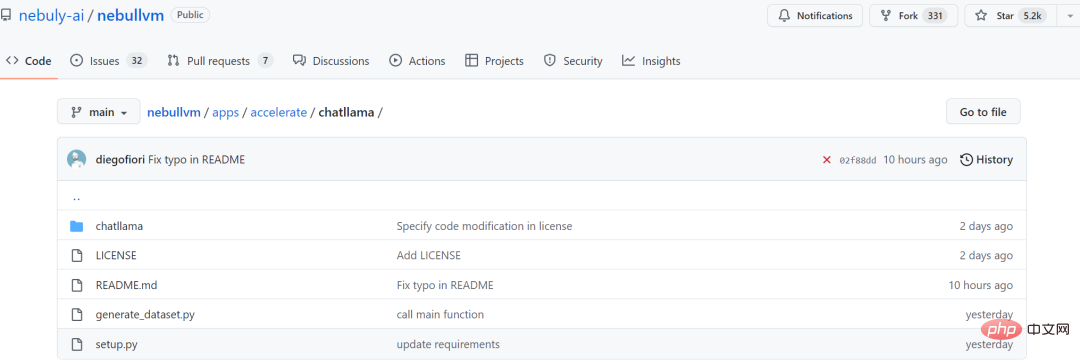Click the file icon beside setup.py
1080x362 pixels.
[x=76, y=344]
